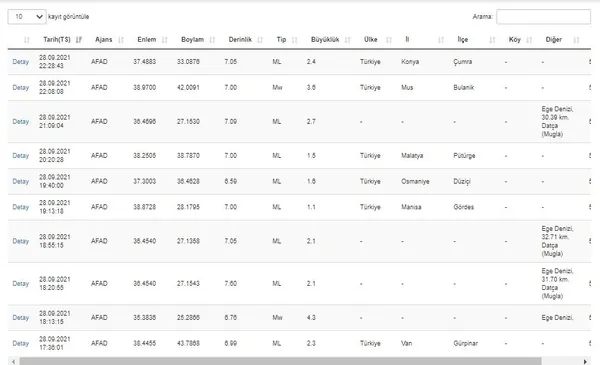Sort by Köy column arrows

click(529, 40)
